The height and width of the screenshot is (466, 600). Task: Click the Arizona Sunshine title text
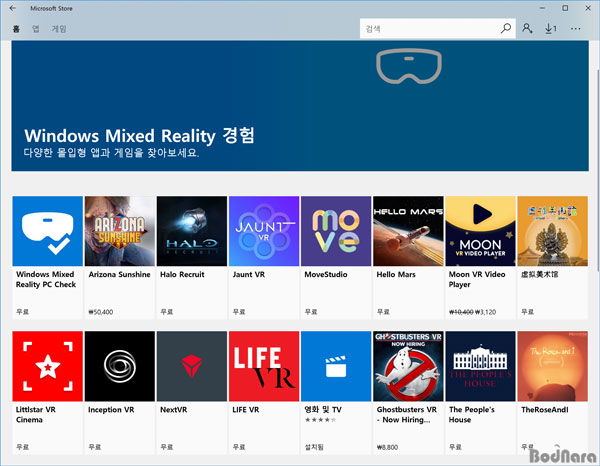(x=119, y=274)
